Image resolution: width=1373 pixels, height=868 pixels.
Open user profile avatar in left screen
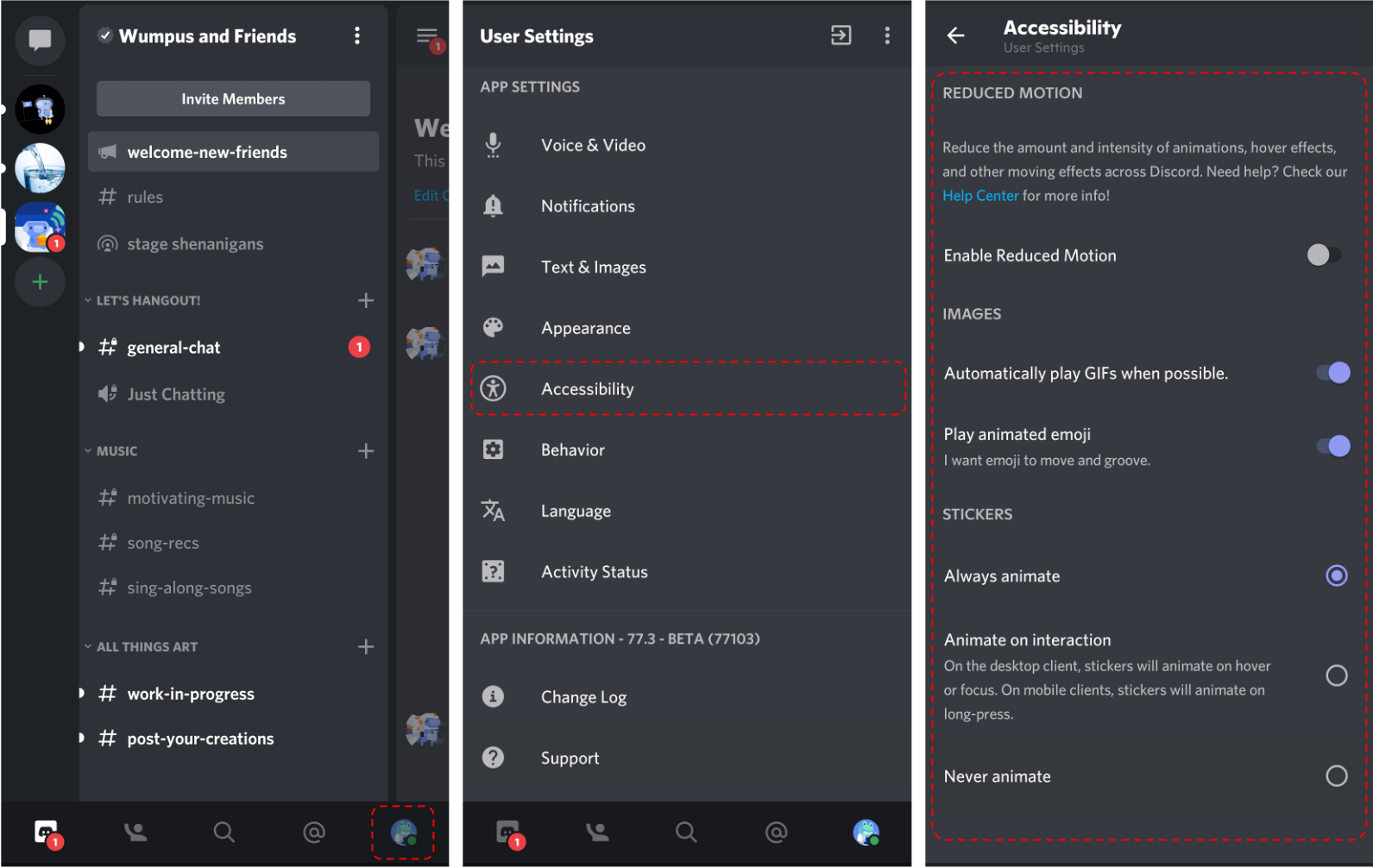[x=404, y=833]
